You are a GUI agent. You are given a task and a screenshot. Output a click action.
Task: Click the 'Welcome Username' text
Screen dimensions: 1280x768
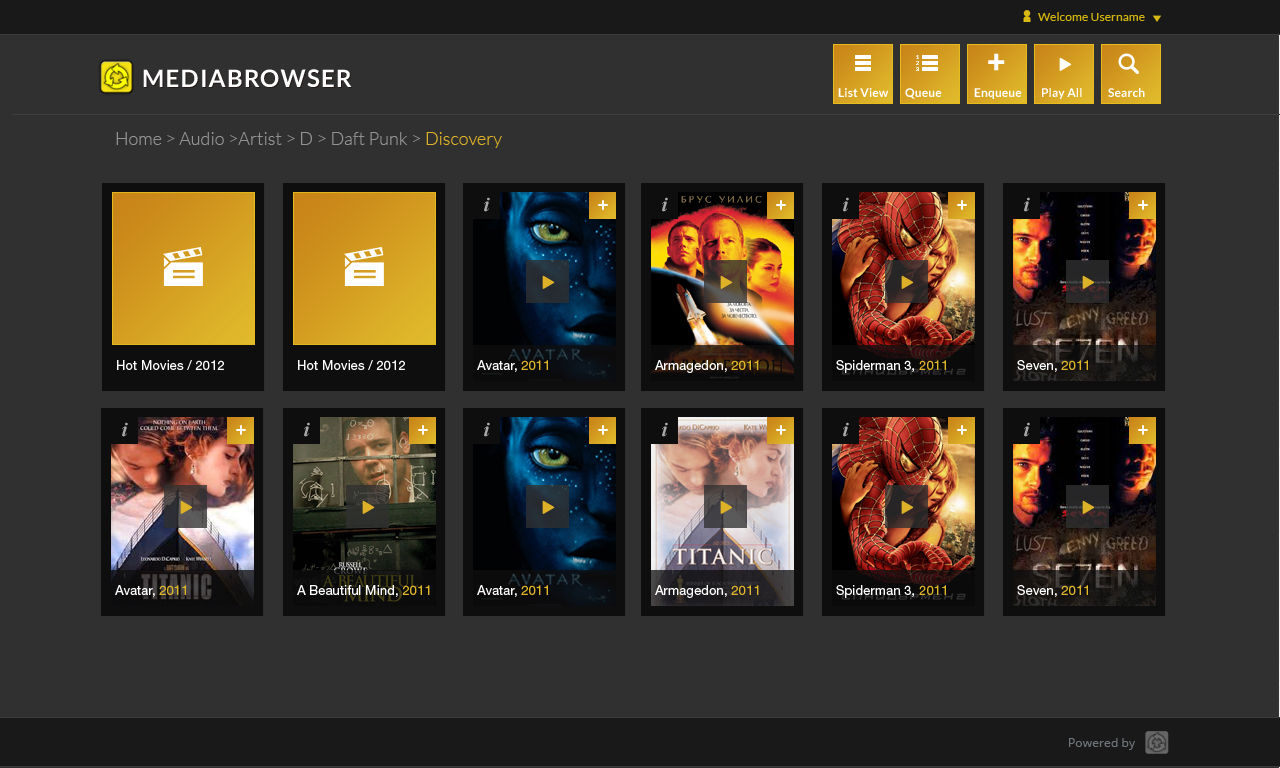coord(1091,17)
